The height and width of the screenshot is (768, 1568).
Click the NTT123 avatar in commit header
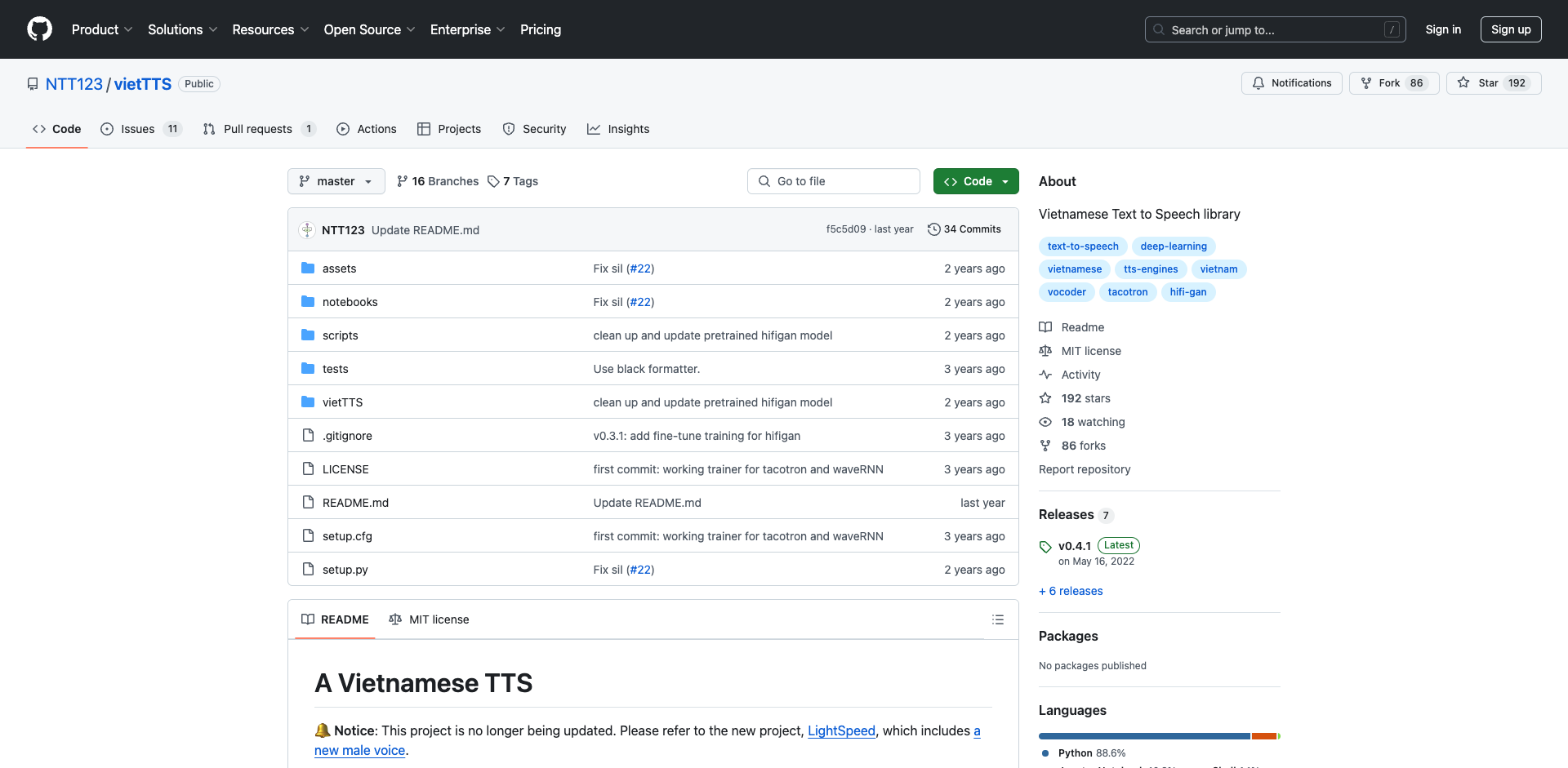(x=307, y=230)
